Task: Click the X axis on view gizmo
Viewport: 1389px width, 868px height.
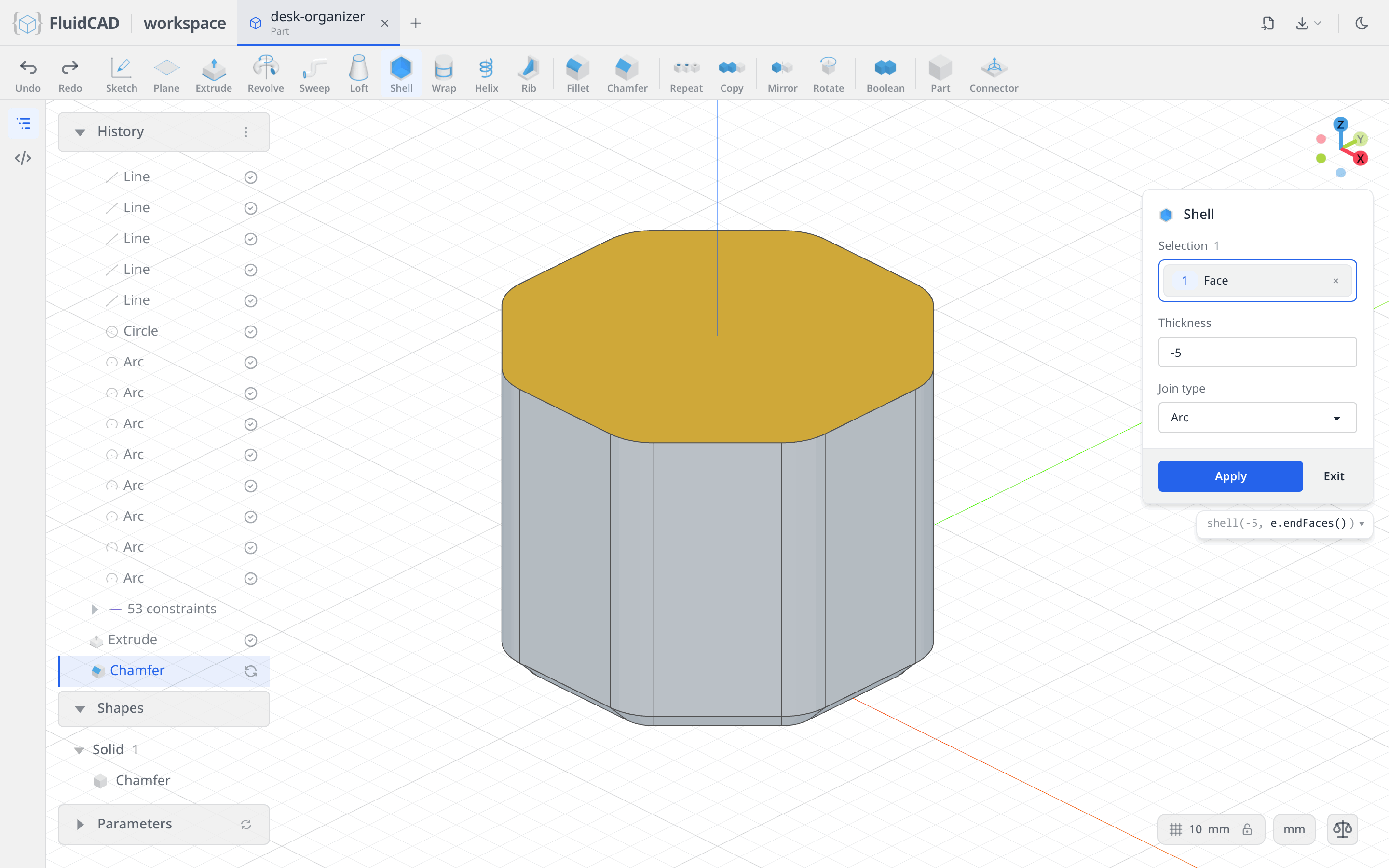Action: coord(1360,159)
